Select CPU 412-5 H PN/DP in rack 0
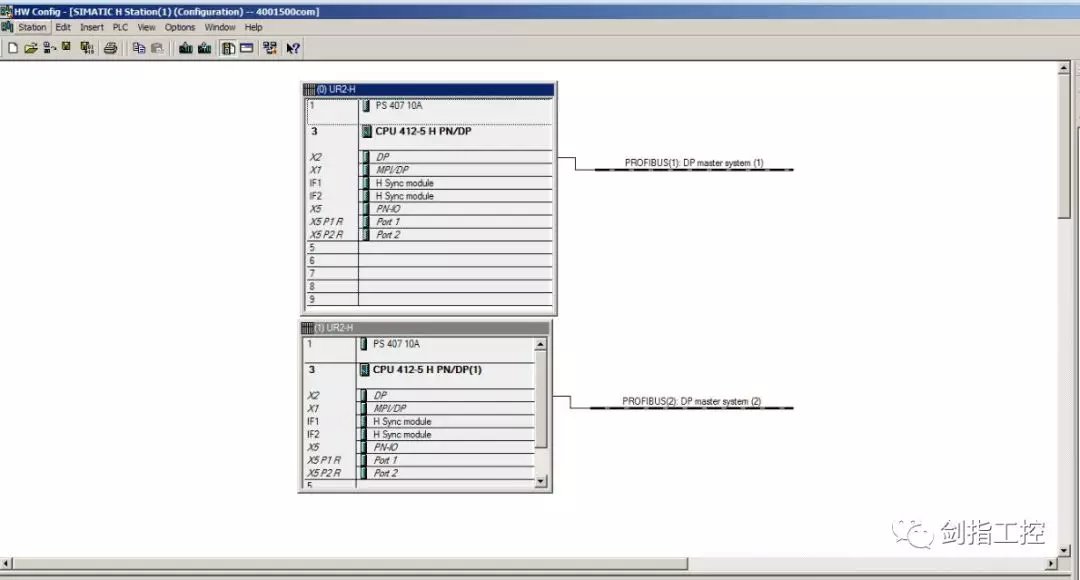Image resolution: width=1080 pixels, height=580 pixels. pos(423,131)
